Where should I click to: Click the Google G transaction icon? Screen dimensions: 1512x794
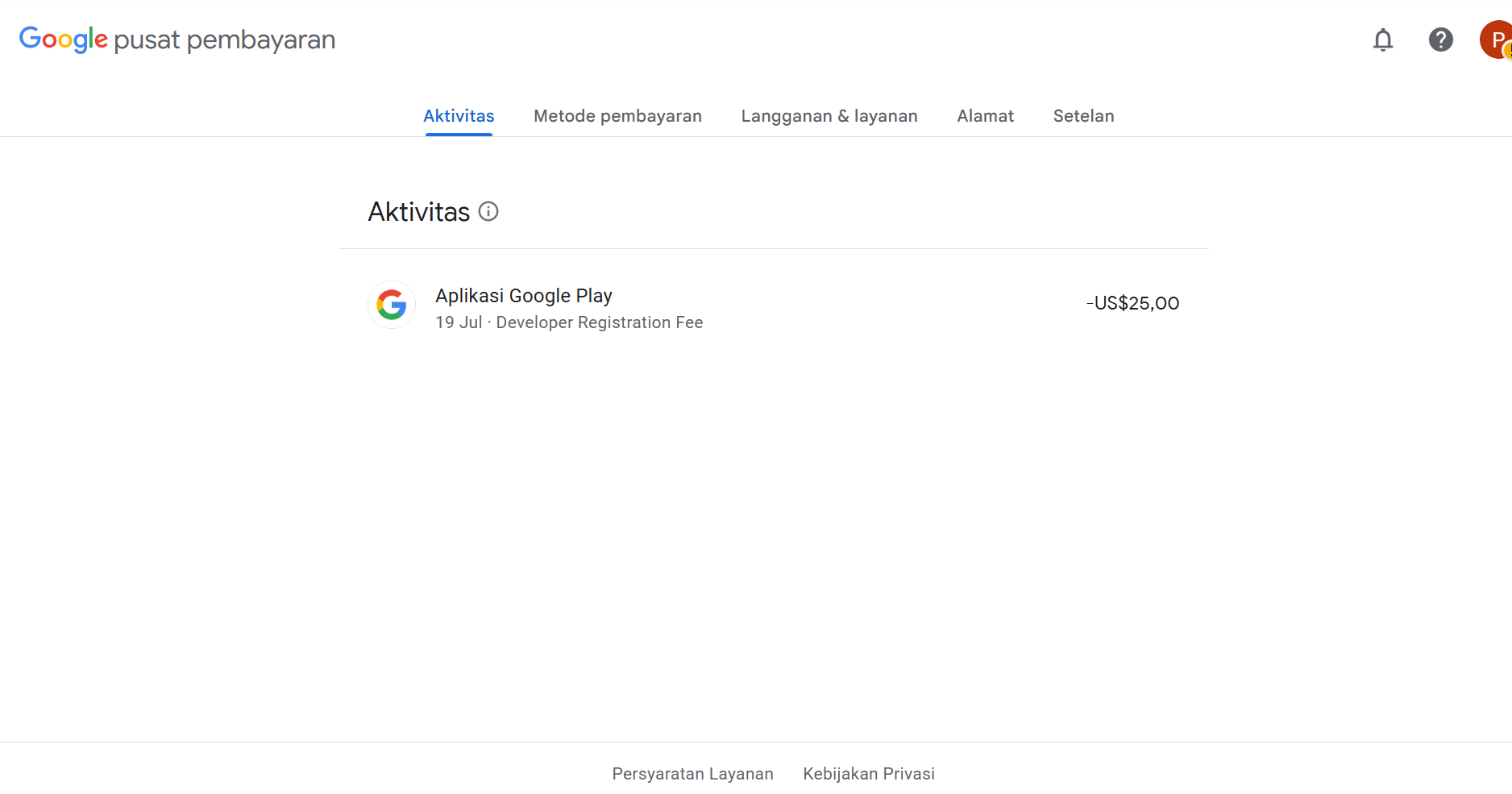392,305
